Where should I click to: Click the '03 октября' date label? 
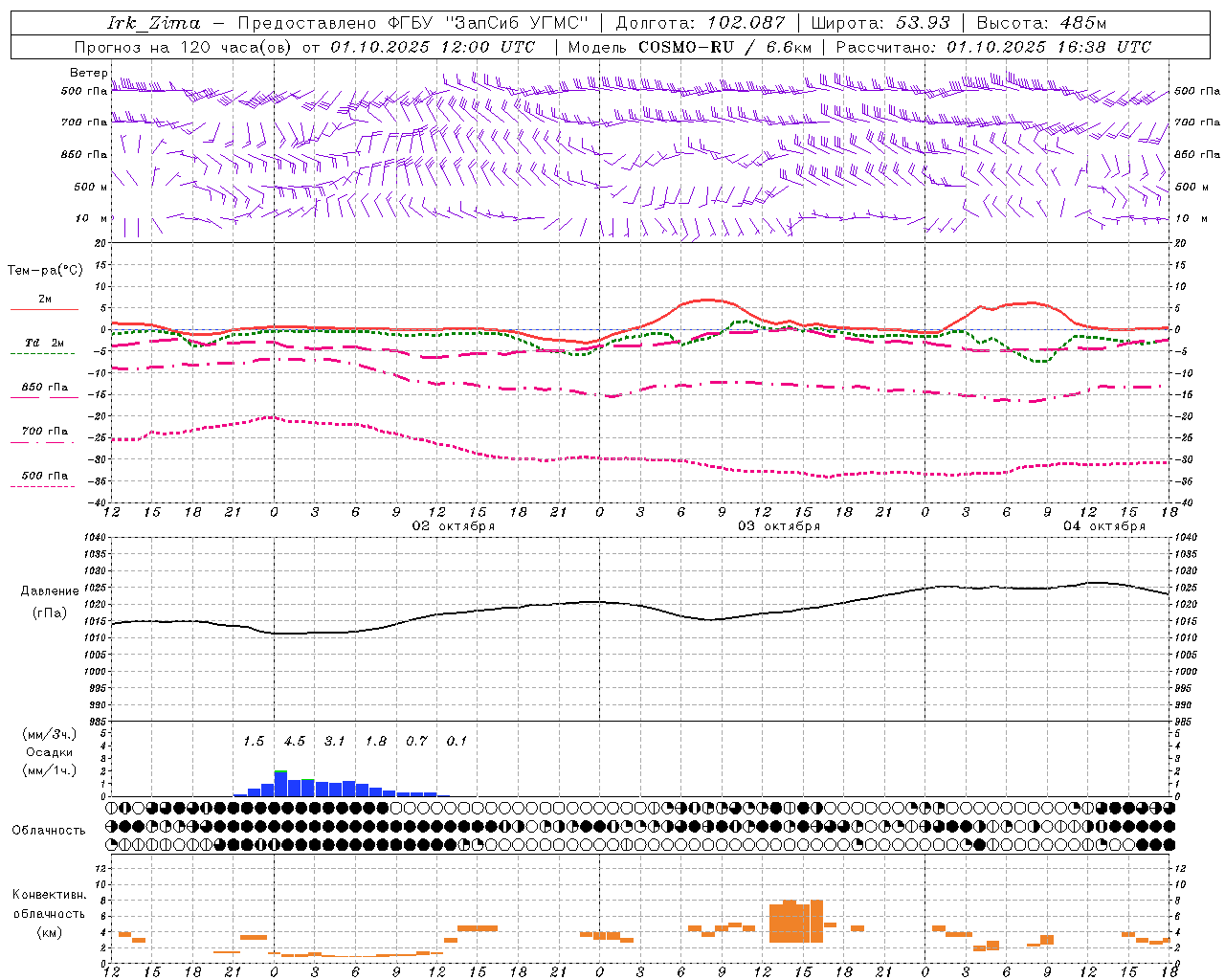click(779, 526)
